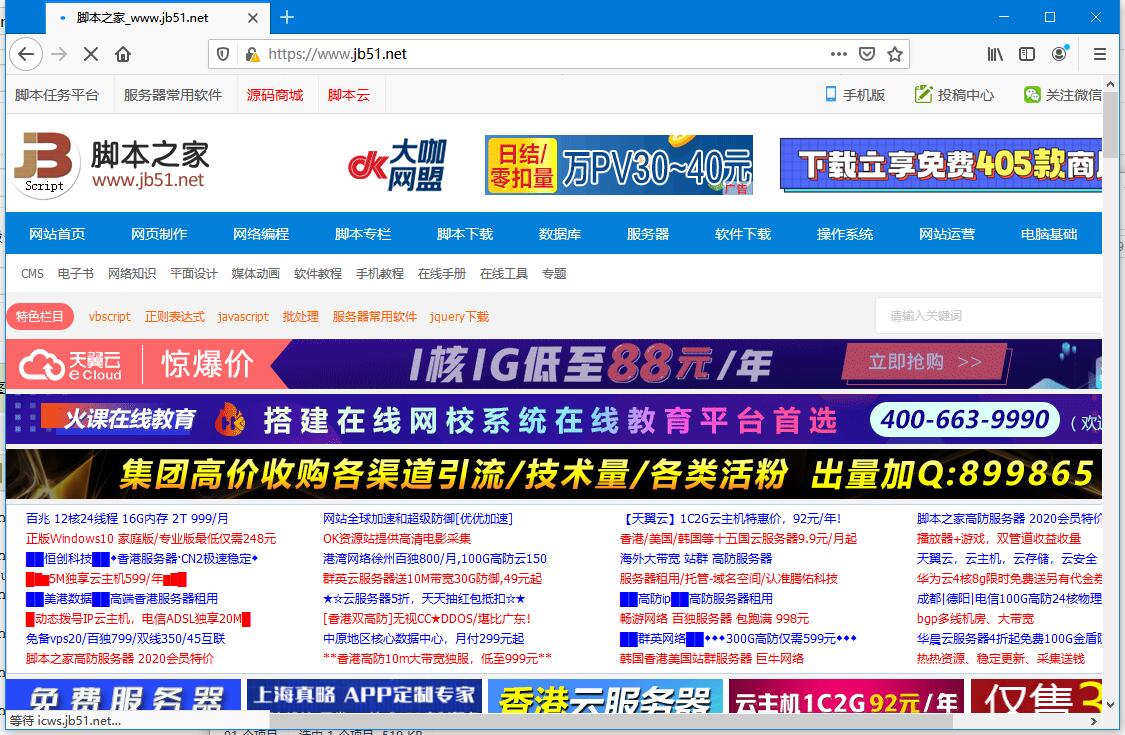This screenshot has height=735, width=1125.
Task: Click the vertical scrollbar down arrow
Action: [1110, 704]
